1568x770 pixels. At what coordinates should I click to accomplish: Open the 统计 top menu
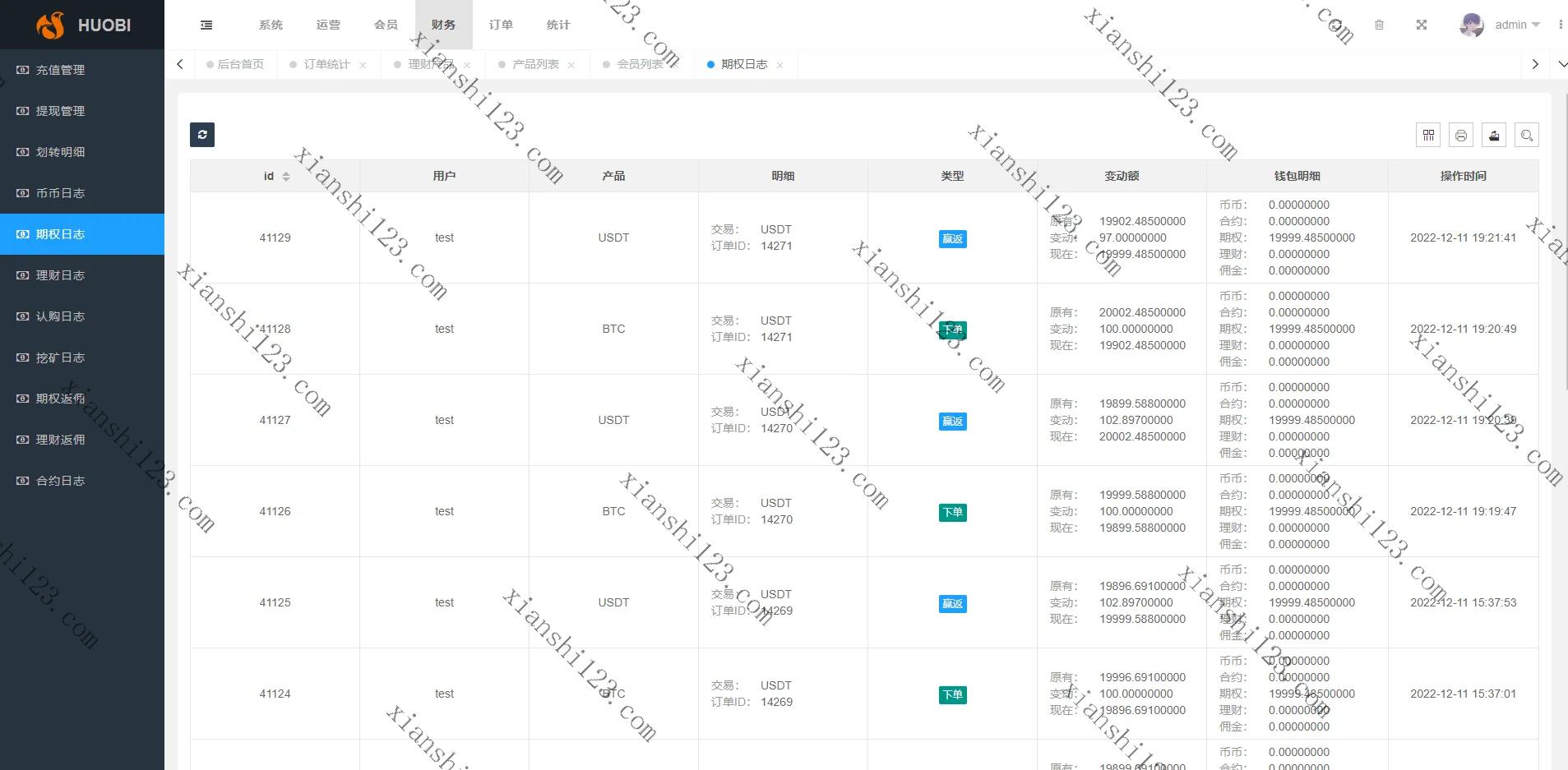click(x=558, y=25)
